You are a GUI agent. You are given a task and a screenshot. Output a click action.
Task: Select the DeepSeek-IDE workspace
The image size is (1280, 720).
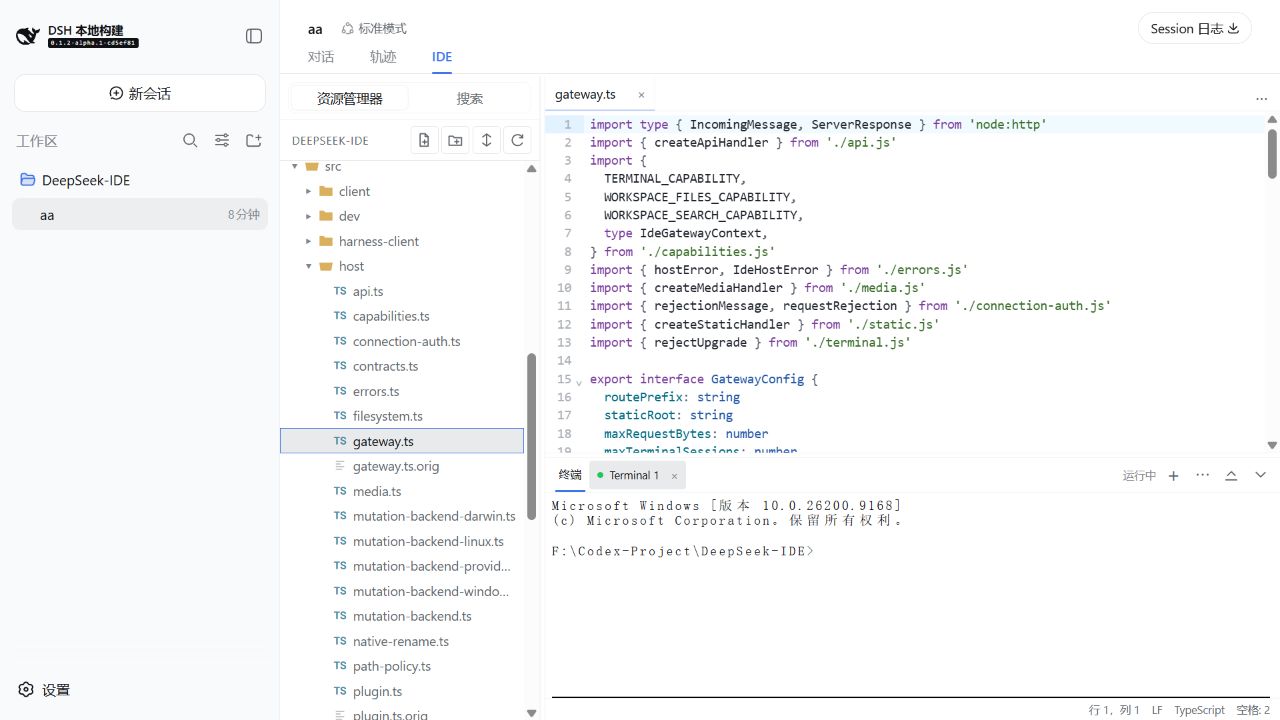tap(140, 180)
